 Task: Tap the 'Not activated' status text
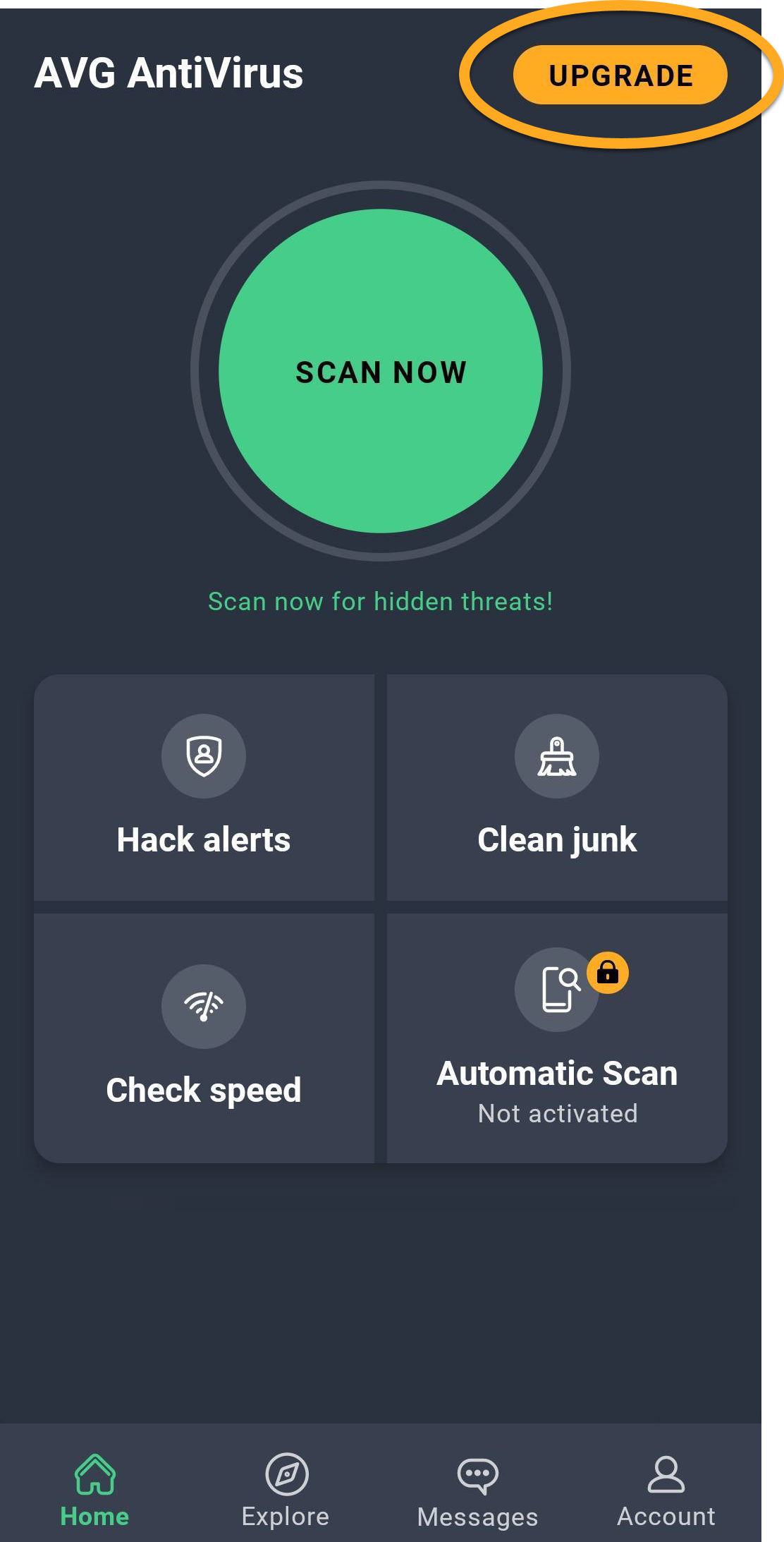[x=558, y=1113]
